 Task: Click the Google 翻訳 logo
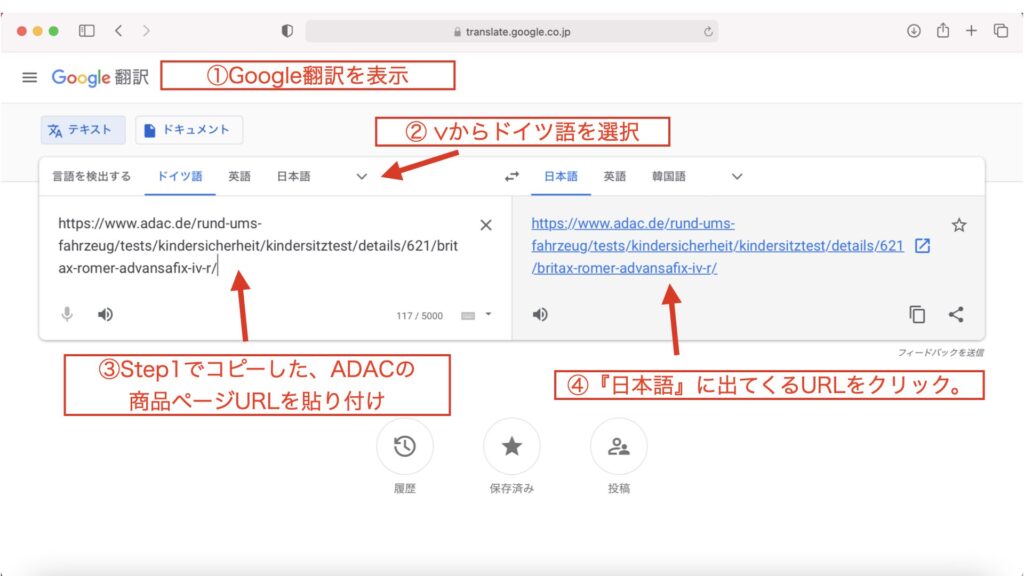[x=100, y=78]
